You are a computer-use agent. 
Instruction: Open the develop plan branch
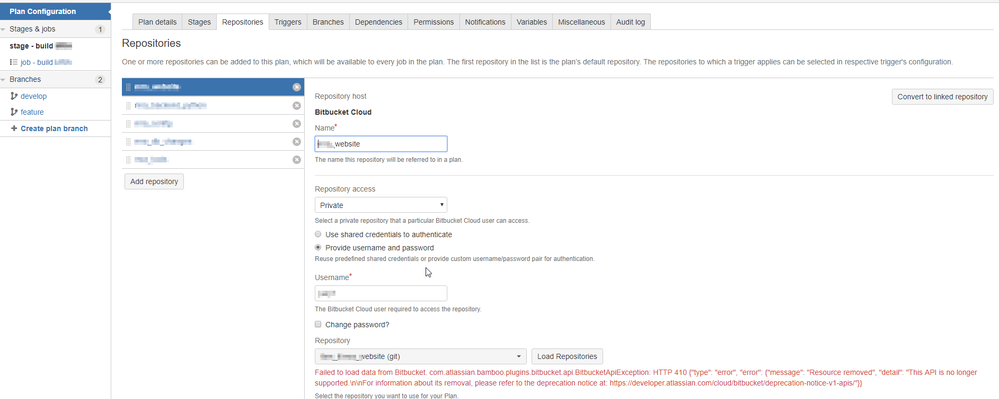click(x=34, y=96)
